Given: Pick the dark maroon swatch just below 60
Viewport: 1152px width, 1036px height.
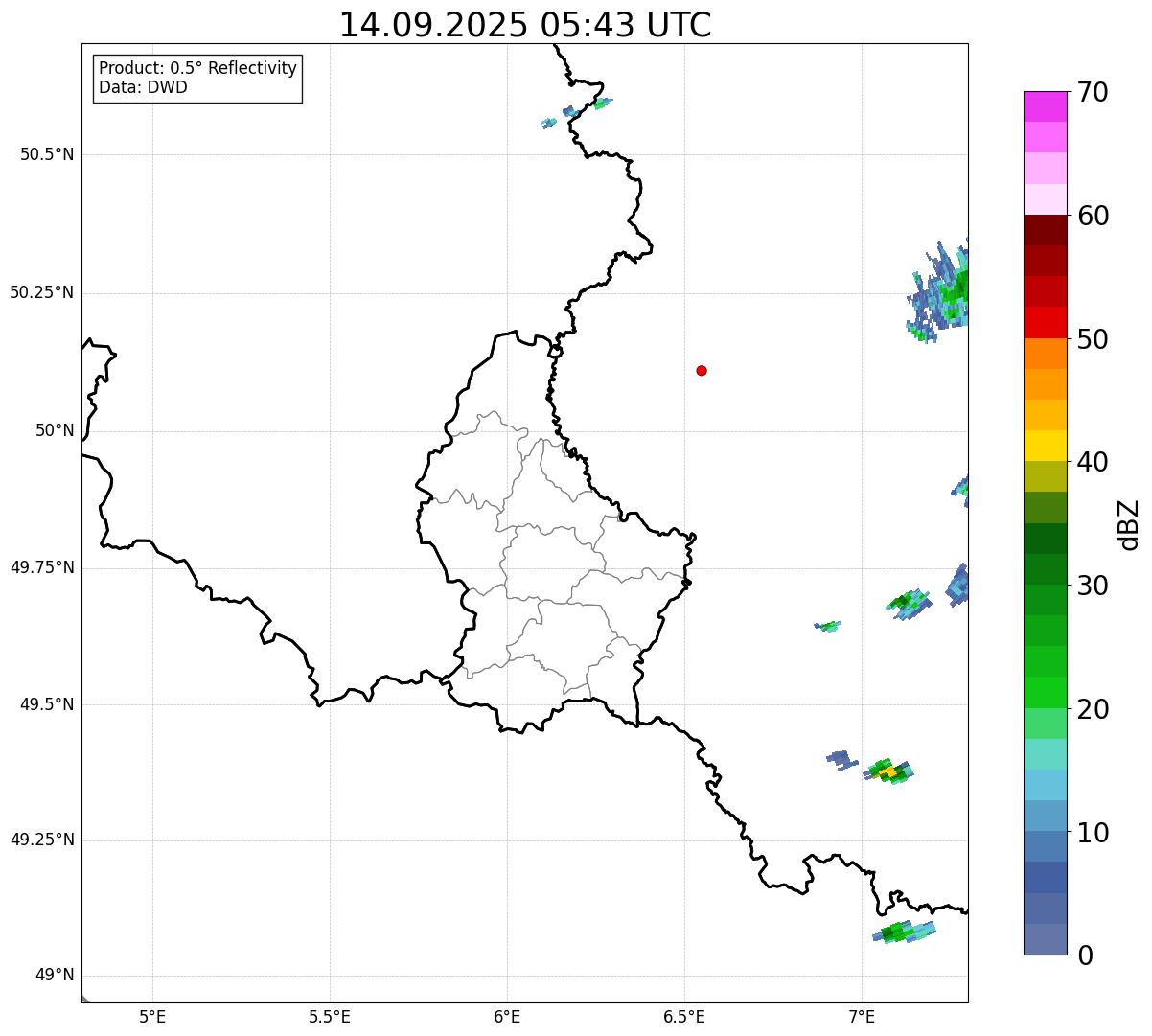Looking at the screenshot, I should click(x=1046, y=230).
